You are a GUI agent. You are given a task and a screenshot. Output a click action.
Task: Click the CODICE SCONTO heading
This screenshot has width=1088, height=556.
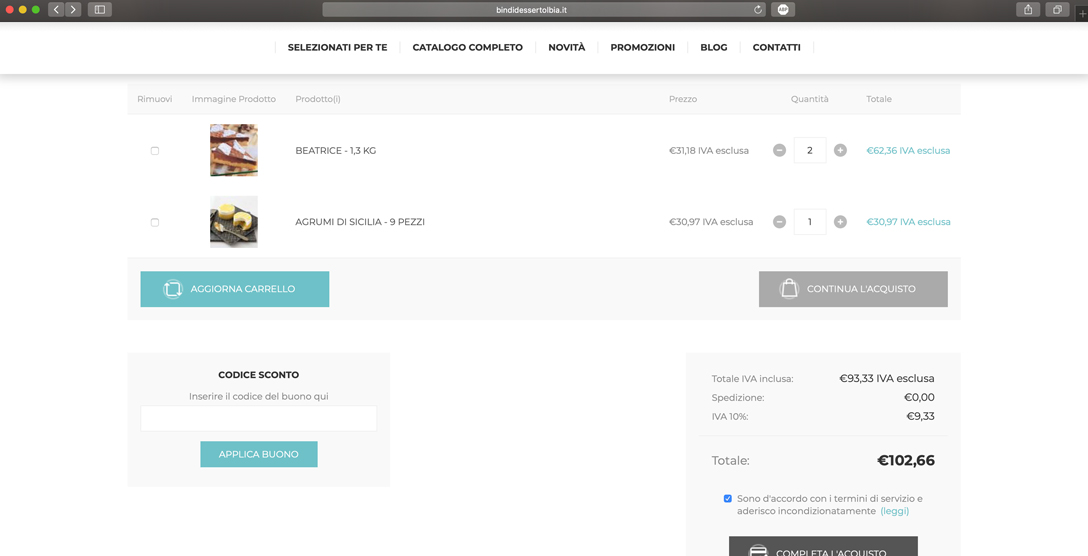click(x=259, y=375)
